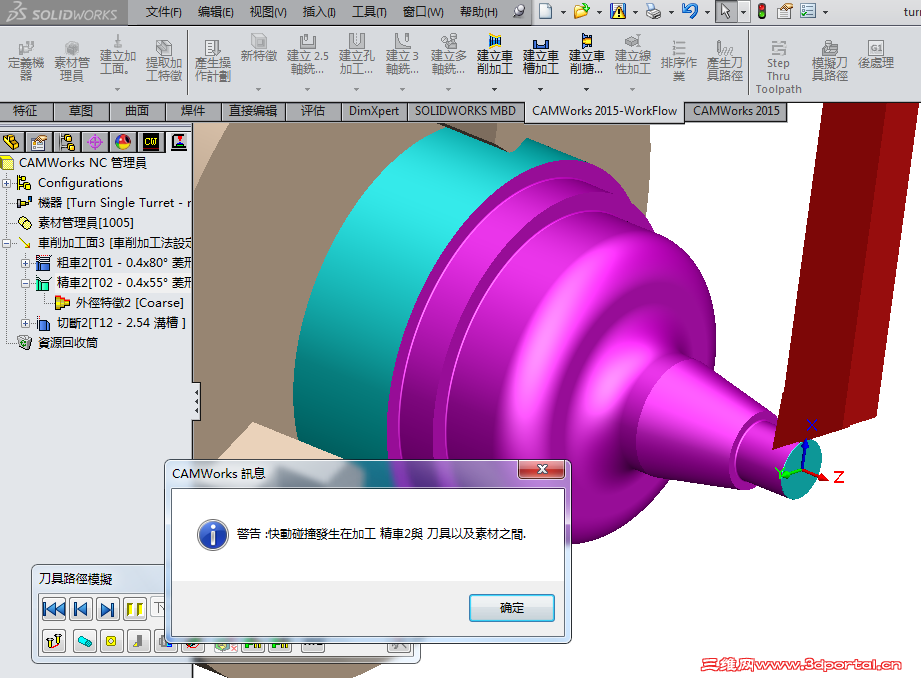921x678 pixels.
Task: Click the pushpin icon next to the menu bar
Action: [519, 11]
